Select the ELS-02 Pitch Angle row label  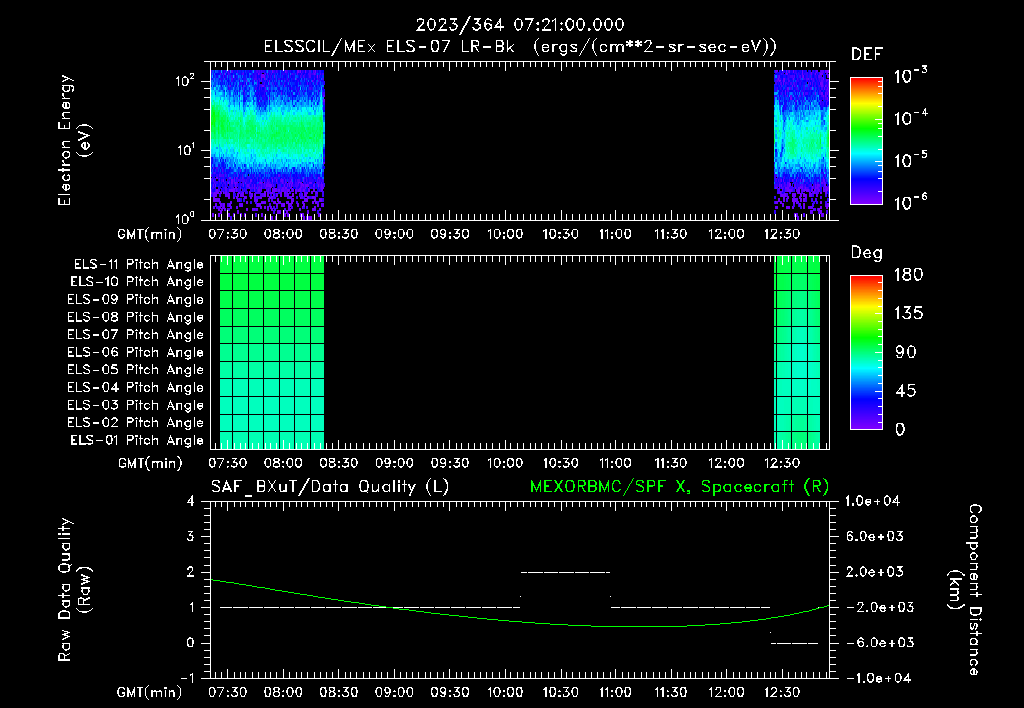(x=136, y=423)
